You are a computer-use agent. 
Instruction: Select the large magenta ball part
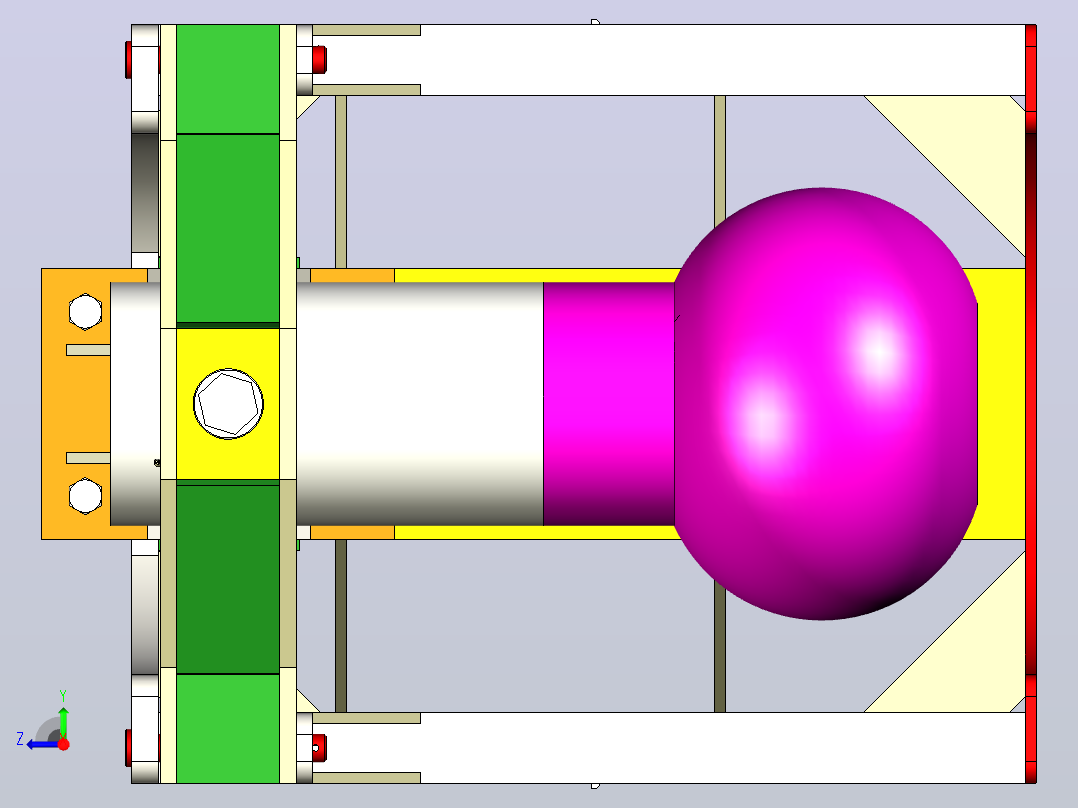826,404
